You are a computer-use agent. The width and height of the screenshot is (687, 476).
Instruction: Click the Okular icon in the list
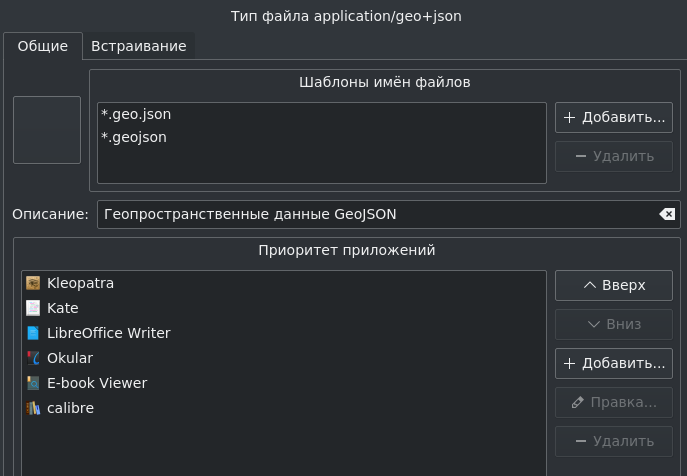click(33, 358)
